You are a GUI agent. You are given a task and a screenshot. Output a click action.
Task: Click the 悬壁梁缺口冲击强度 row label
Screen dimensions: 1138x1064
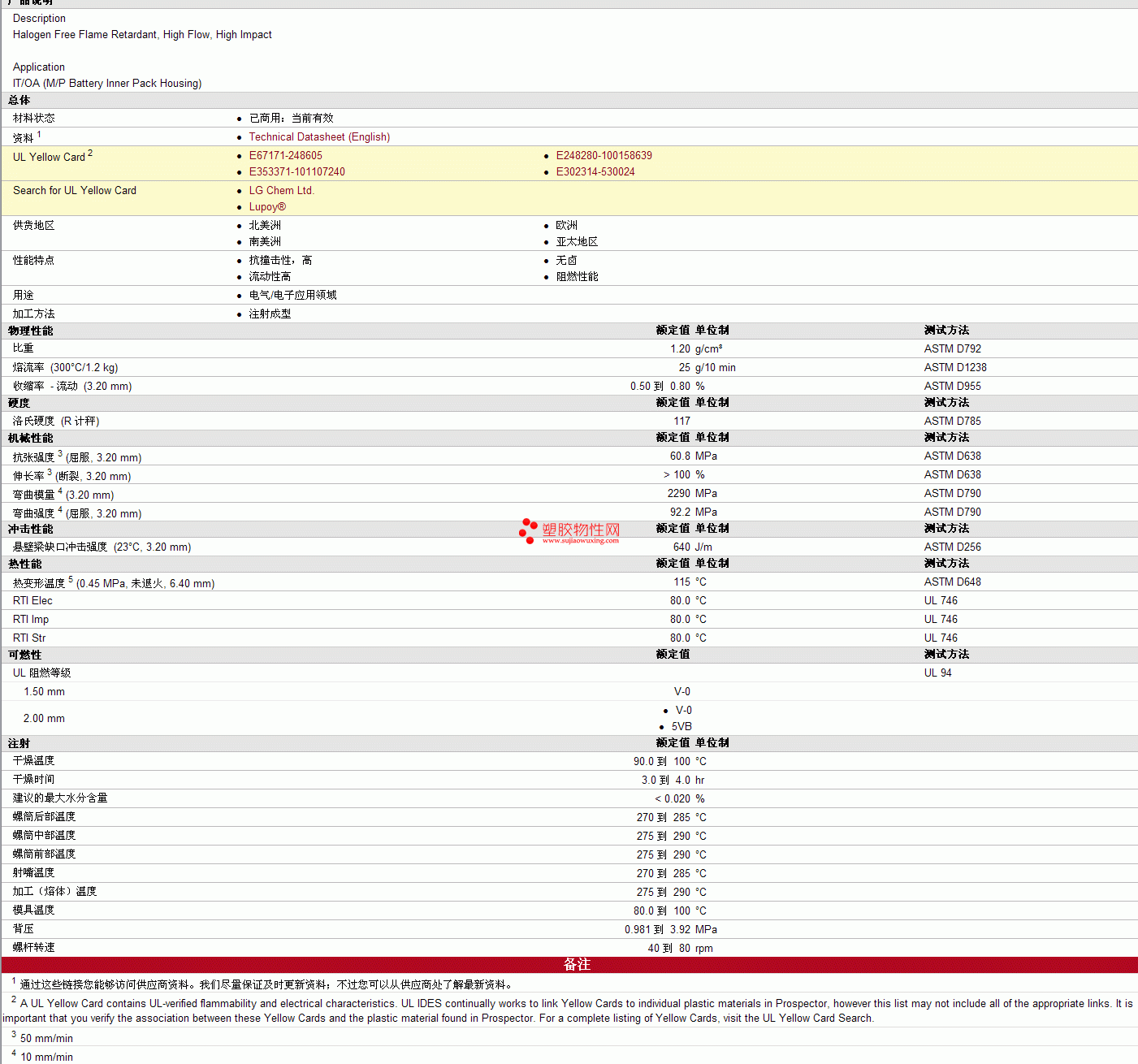tap(102, 547)
